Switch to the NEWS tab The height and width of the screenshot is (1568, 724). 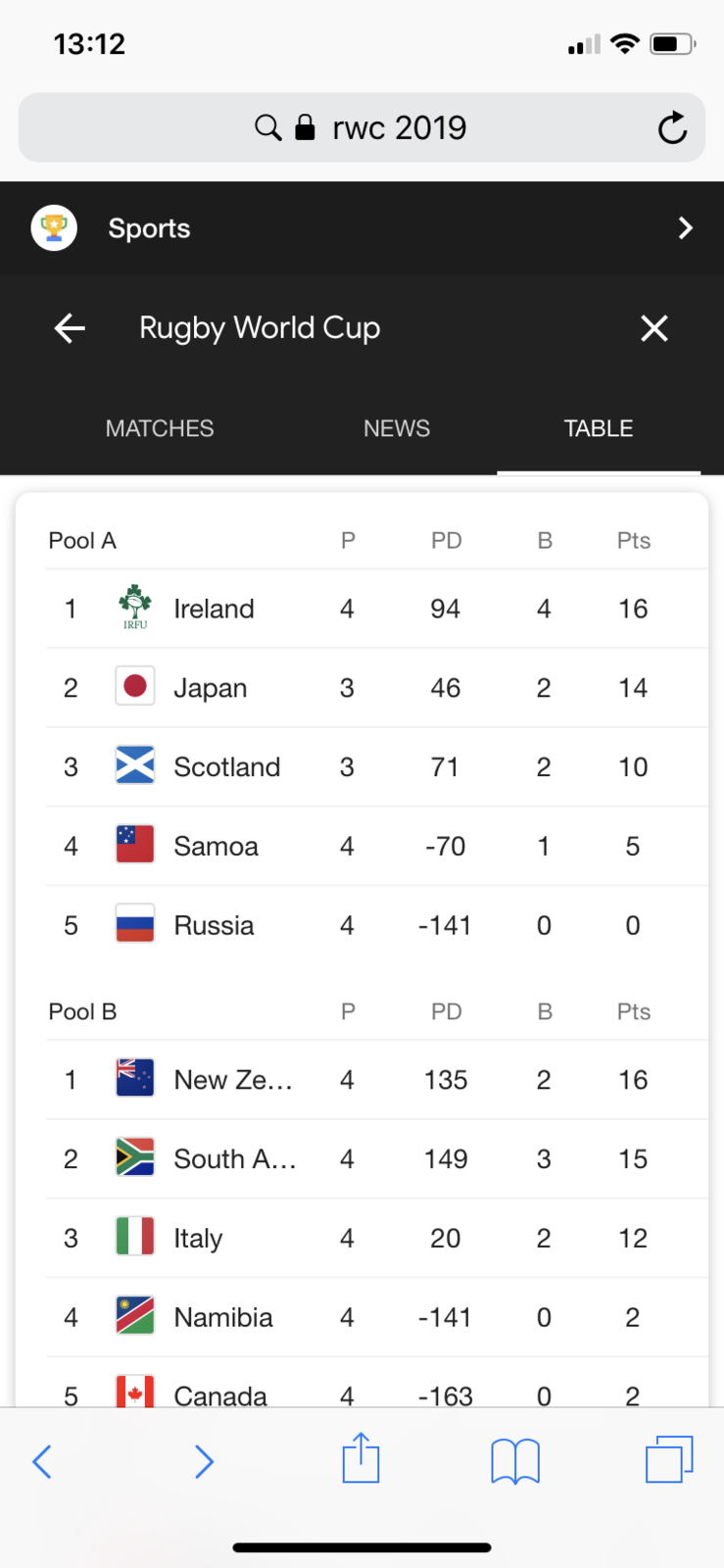click(397, 428)
